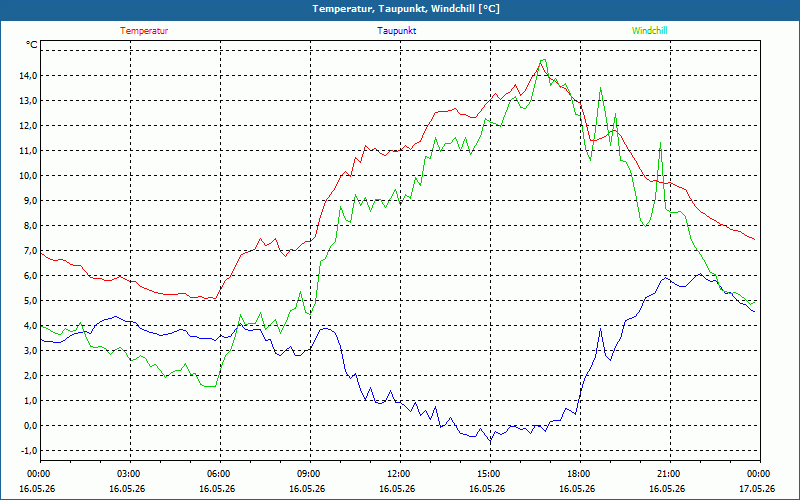The height and width of the screenshot is (500, 800).
Task: Click the 14,0 y-axis label
Action: (28, 76)
